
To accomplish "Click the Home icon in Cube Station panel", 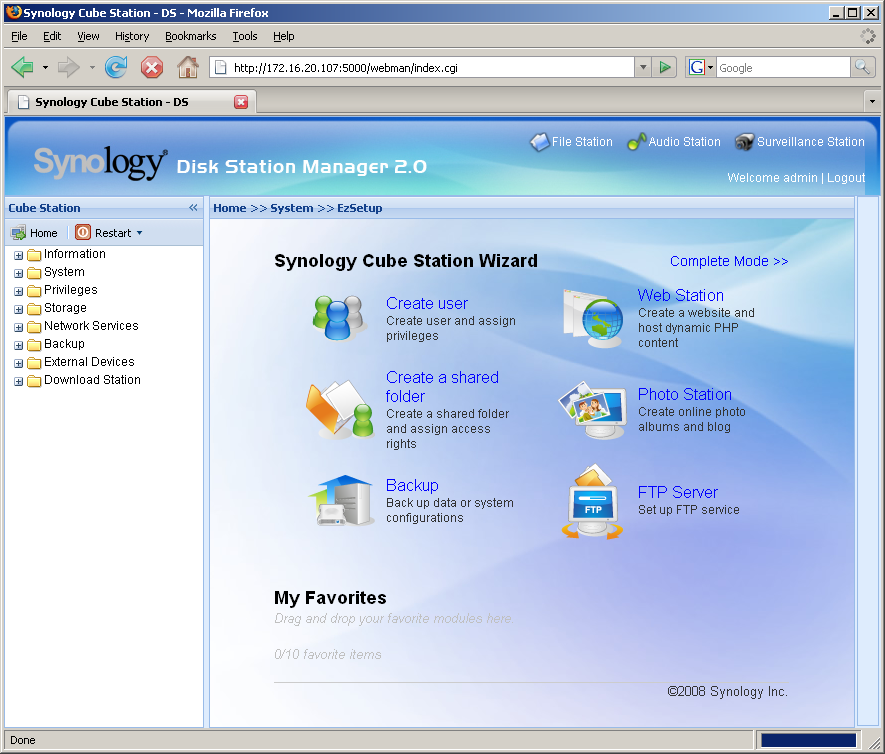I will pos(19,233).
